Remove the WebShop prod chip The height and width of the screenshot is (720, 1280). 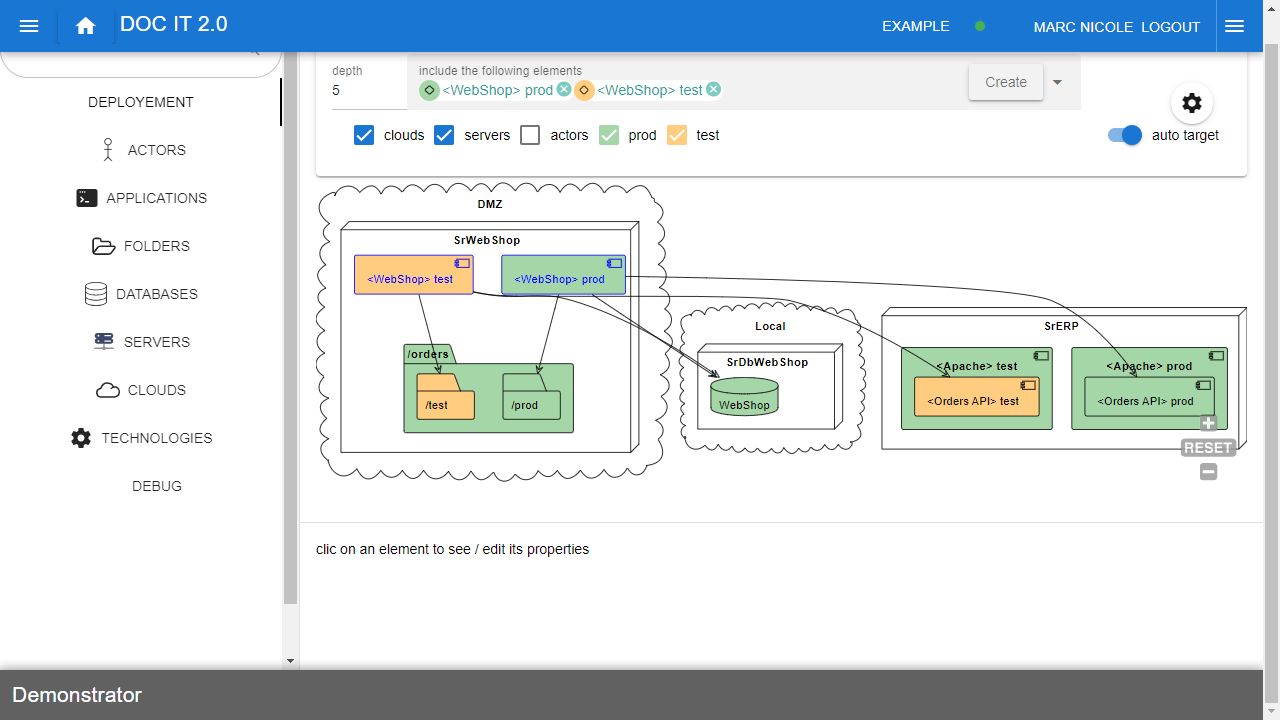point(564,90)
